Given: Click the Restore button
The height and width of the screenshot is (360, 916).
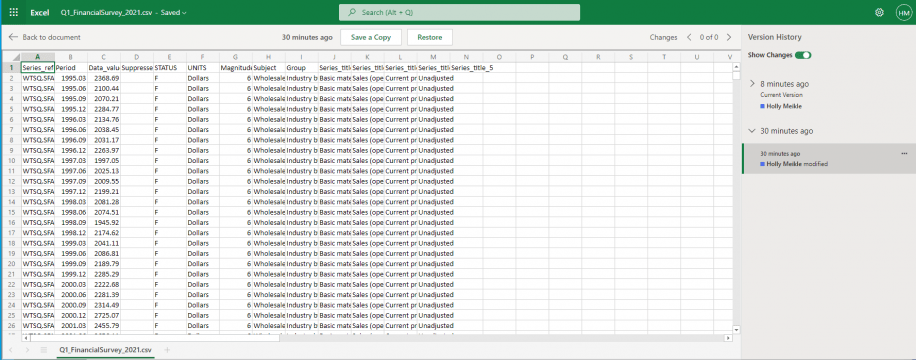Looking at the screenshot, I should 429,37.
